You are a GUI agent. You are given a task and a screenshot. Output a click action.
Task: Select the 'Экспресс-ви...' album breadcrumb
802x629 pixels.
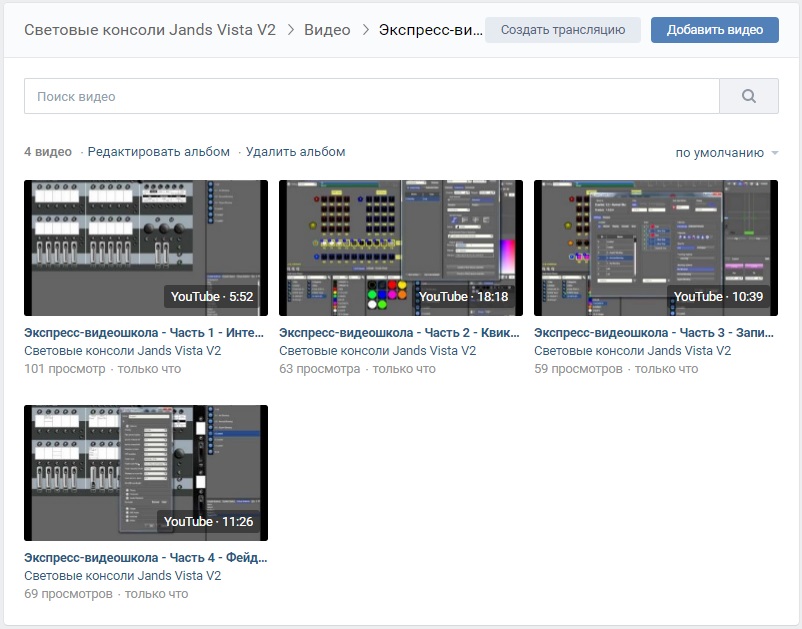click(x=430, y=30)
